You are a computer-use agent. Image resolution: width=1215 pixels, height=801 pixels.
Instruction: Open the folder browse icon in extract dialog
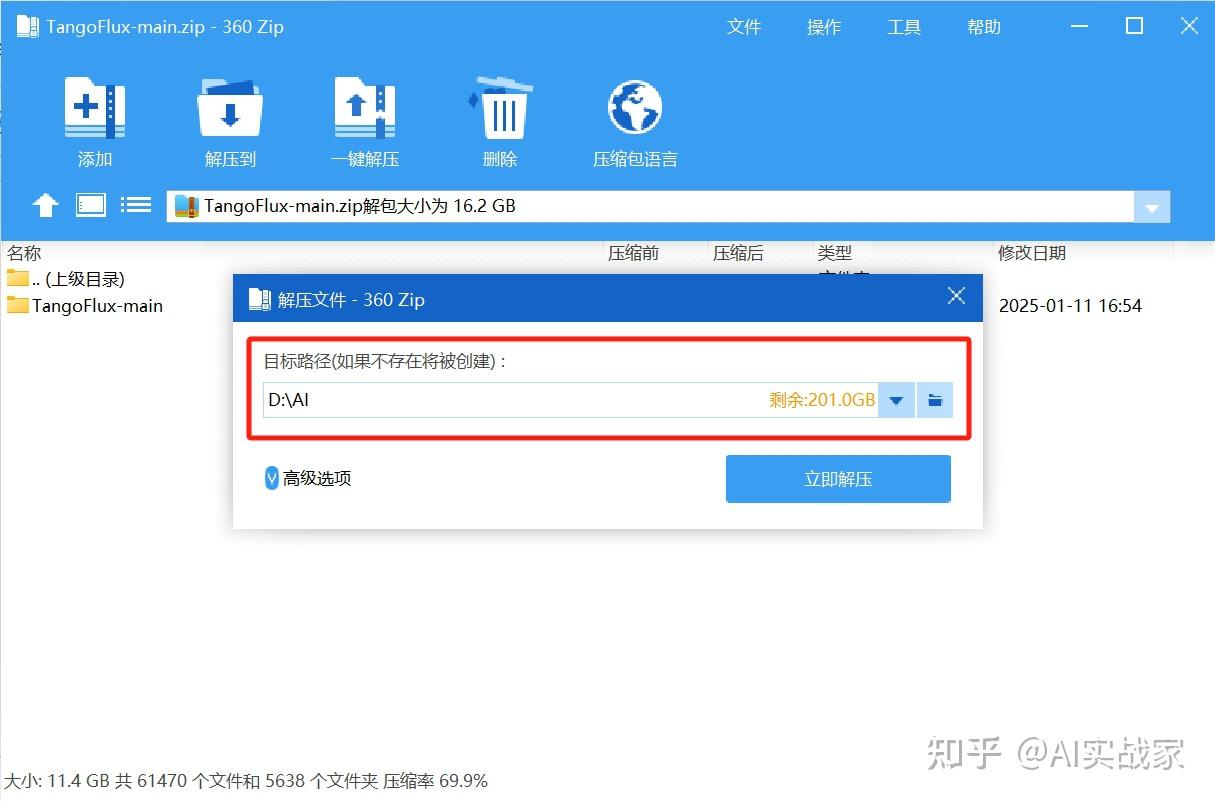(934, 399)
